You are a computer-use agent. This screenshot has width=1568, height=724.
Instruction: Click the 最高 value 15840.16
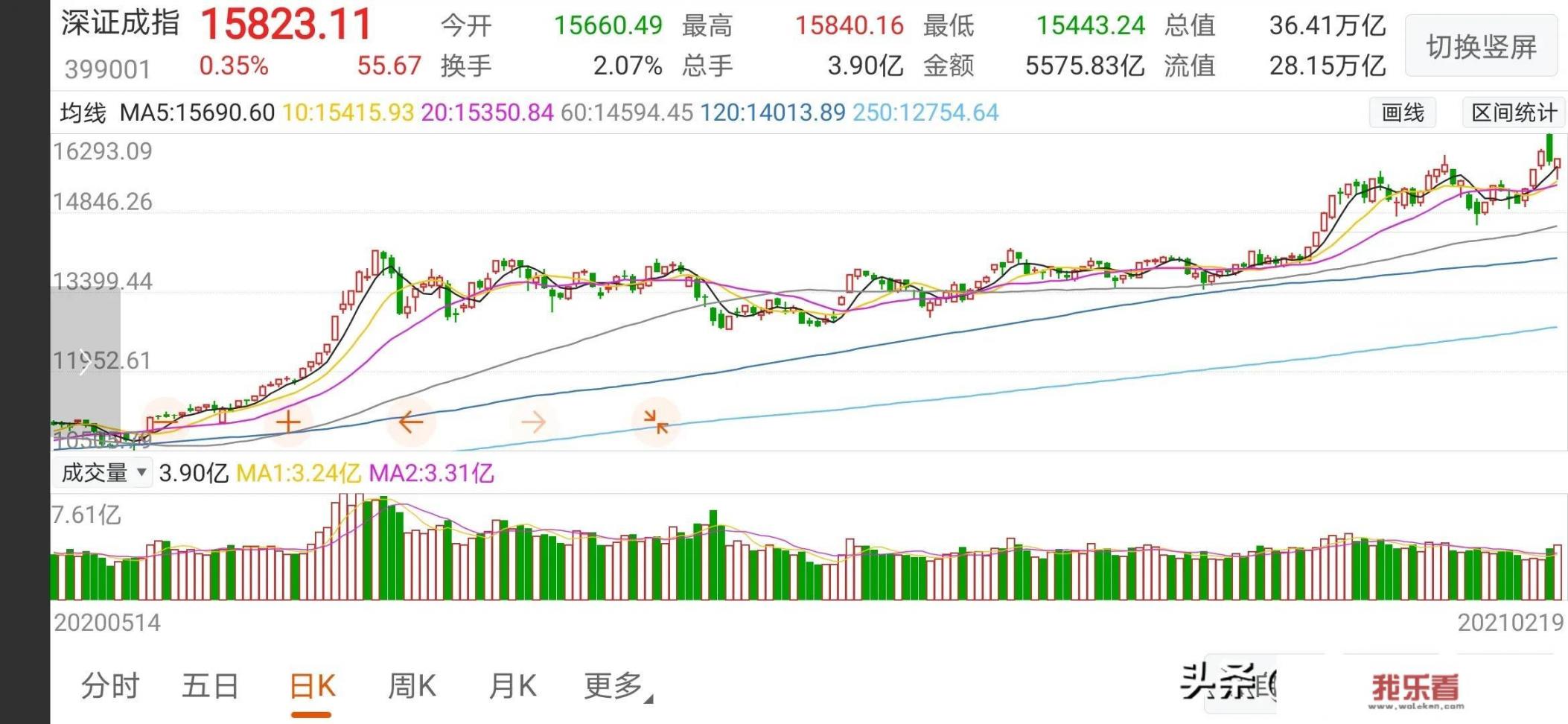click(x=850, y=26)
